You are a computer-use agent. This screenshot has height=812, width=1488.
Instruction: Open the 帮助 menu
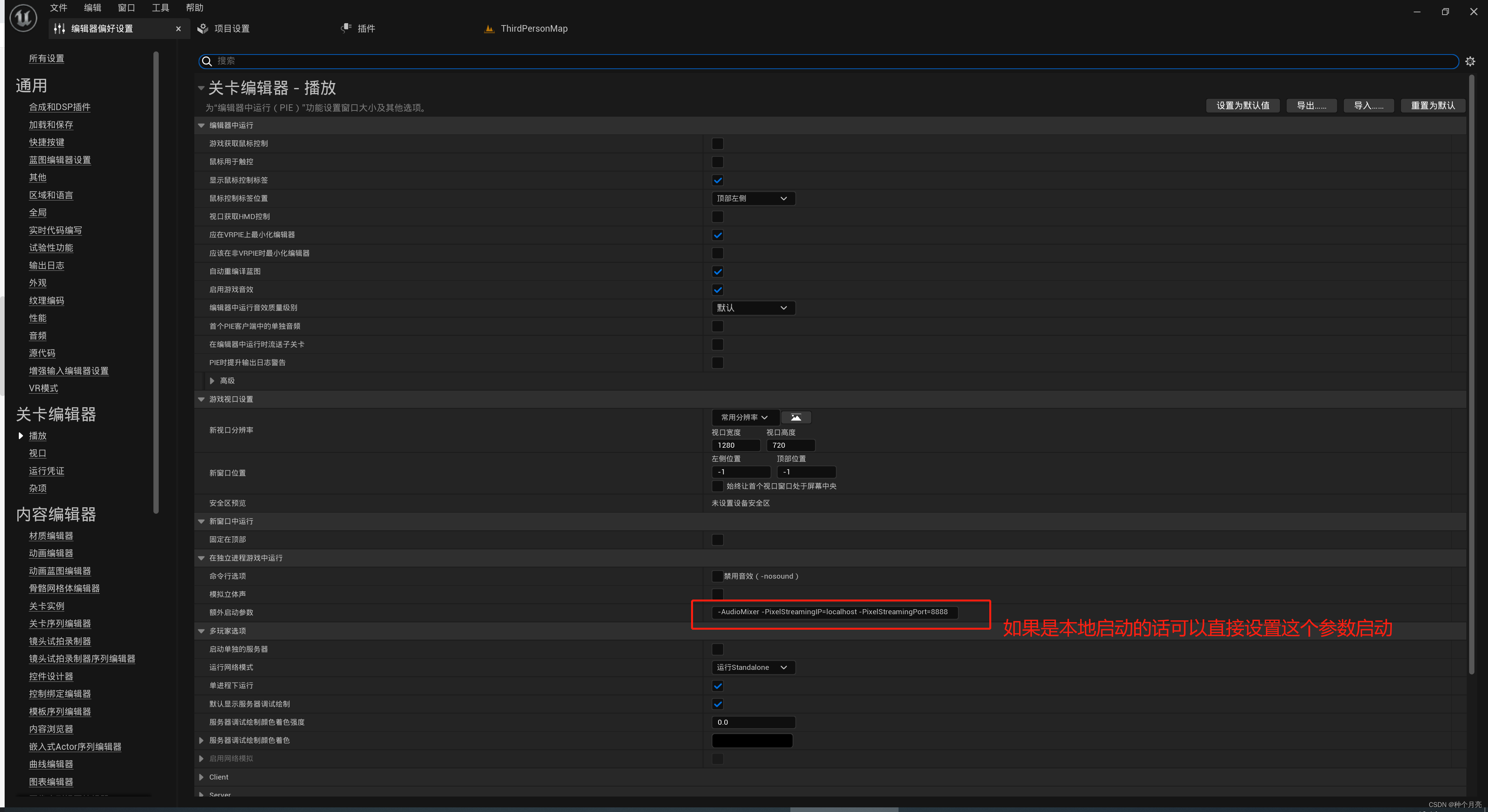click(195, 7)
